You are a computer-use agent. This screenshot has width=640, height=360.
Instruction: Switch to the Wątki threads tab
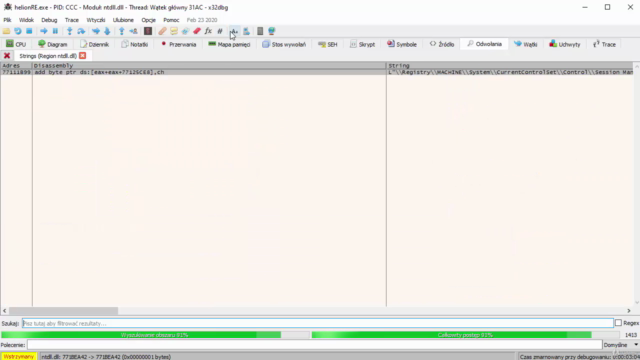pos(525,44)
